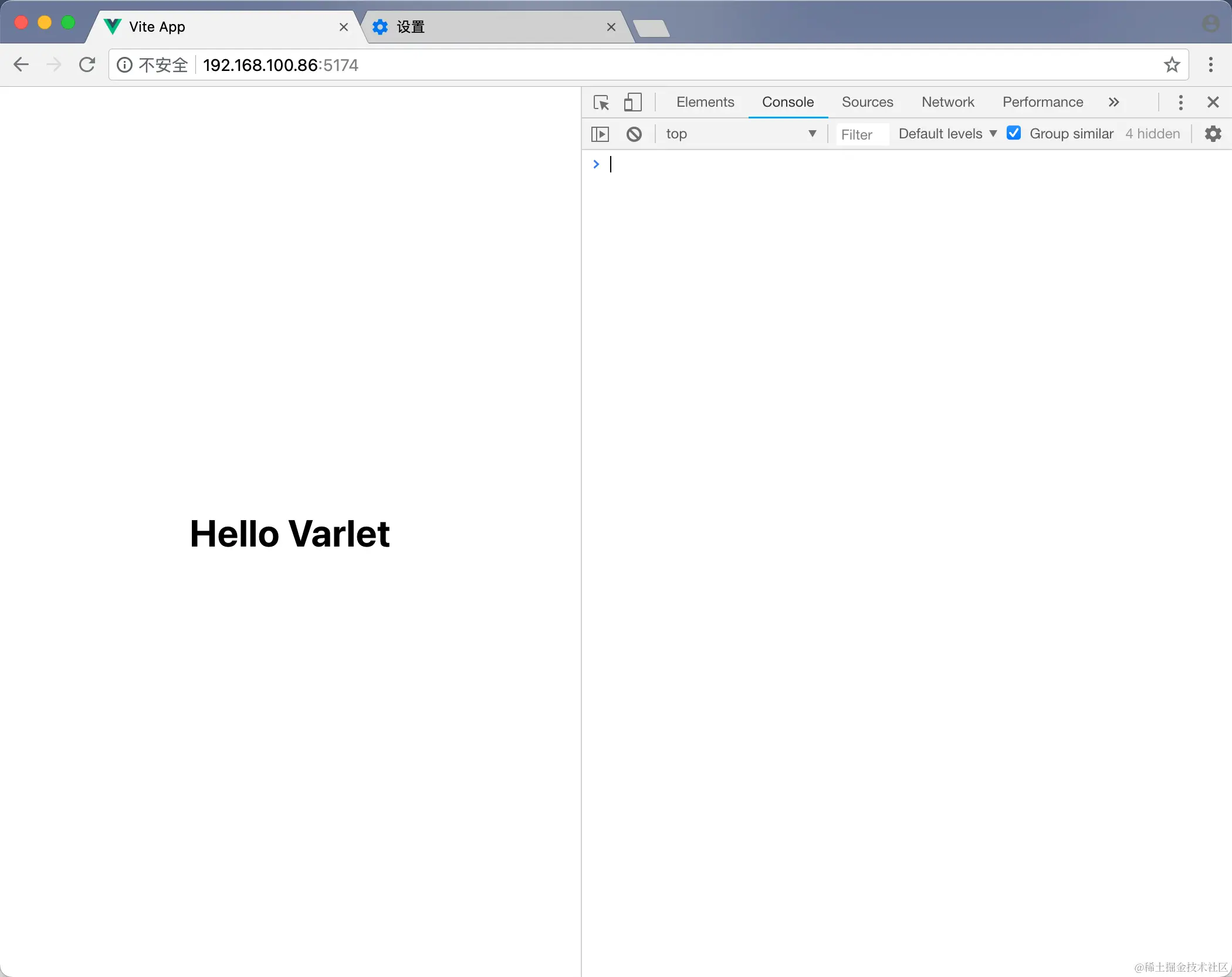The height and width of the screenshot is (977, 1232).
Task: Open the Sources panel tab
Action: [867, 103]
